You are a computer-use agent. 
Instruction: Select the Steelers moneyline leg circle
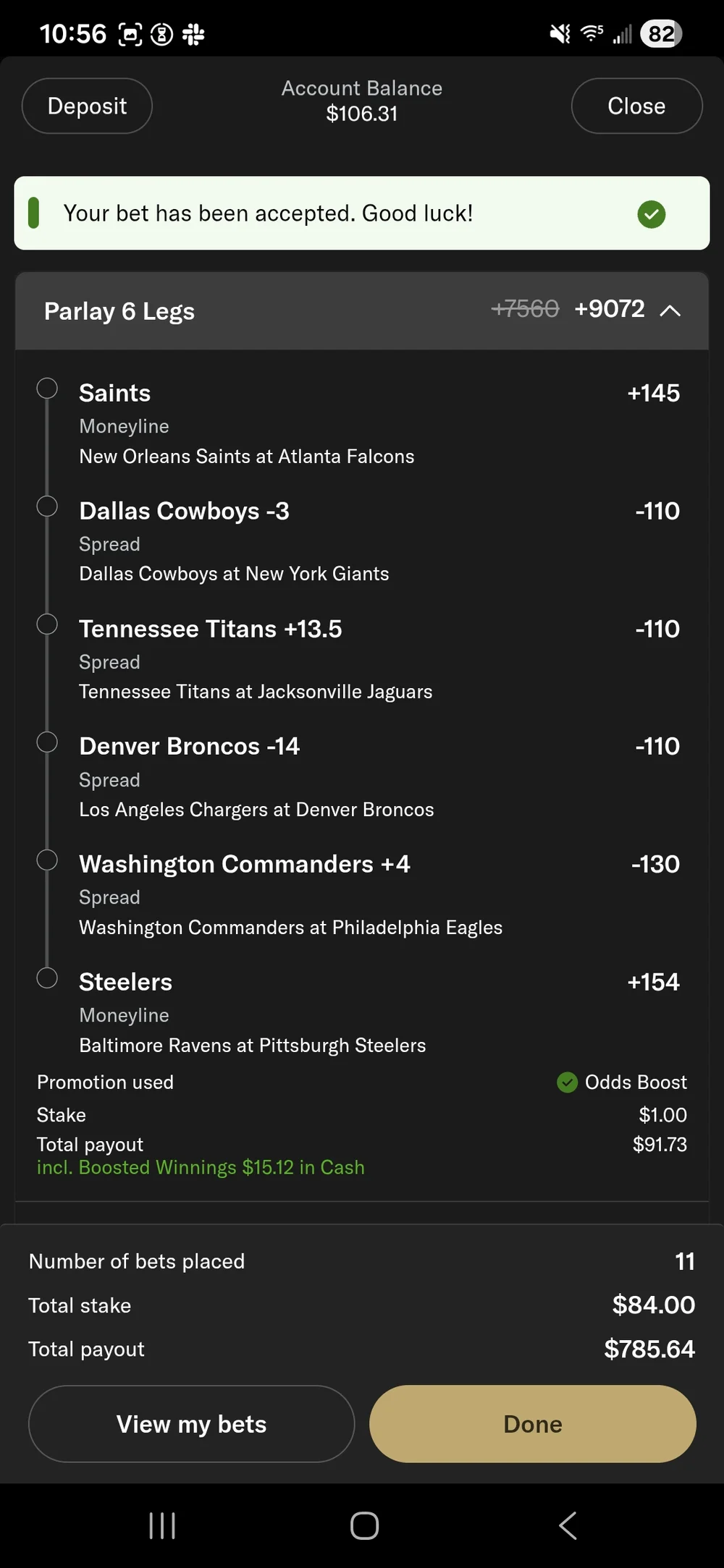click(x=47, y=978)
